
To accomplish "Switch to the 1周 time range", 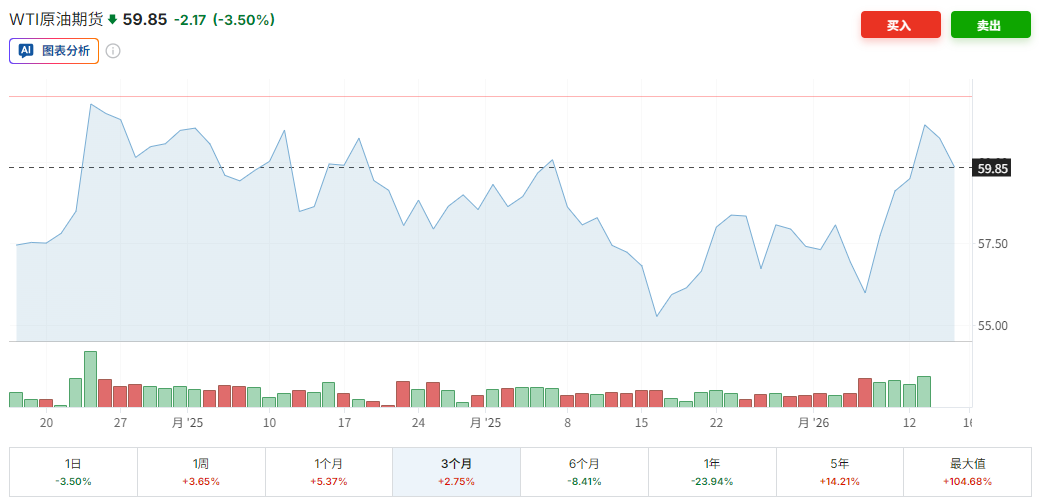I will click(201, 471).
